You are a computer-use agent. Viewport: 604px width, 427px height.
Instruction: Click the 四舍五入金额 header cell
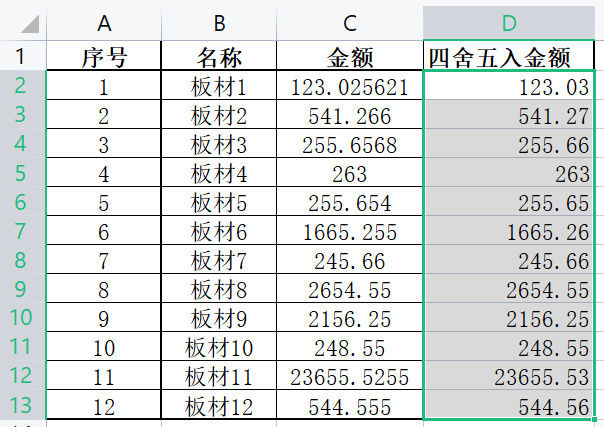point(509,56)
